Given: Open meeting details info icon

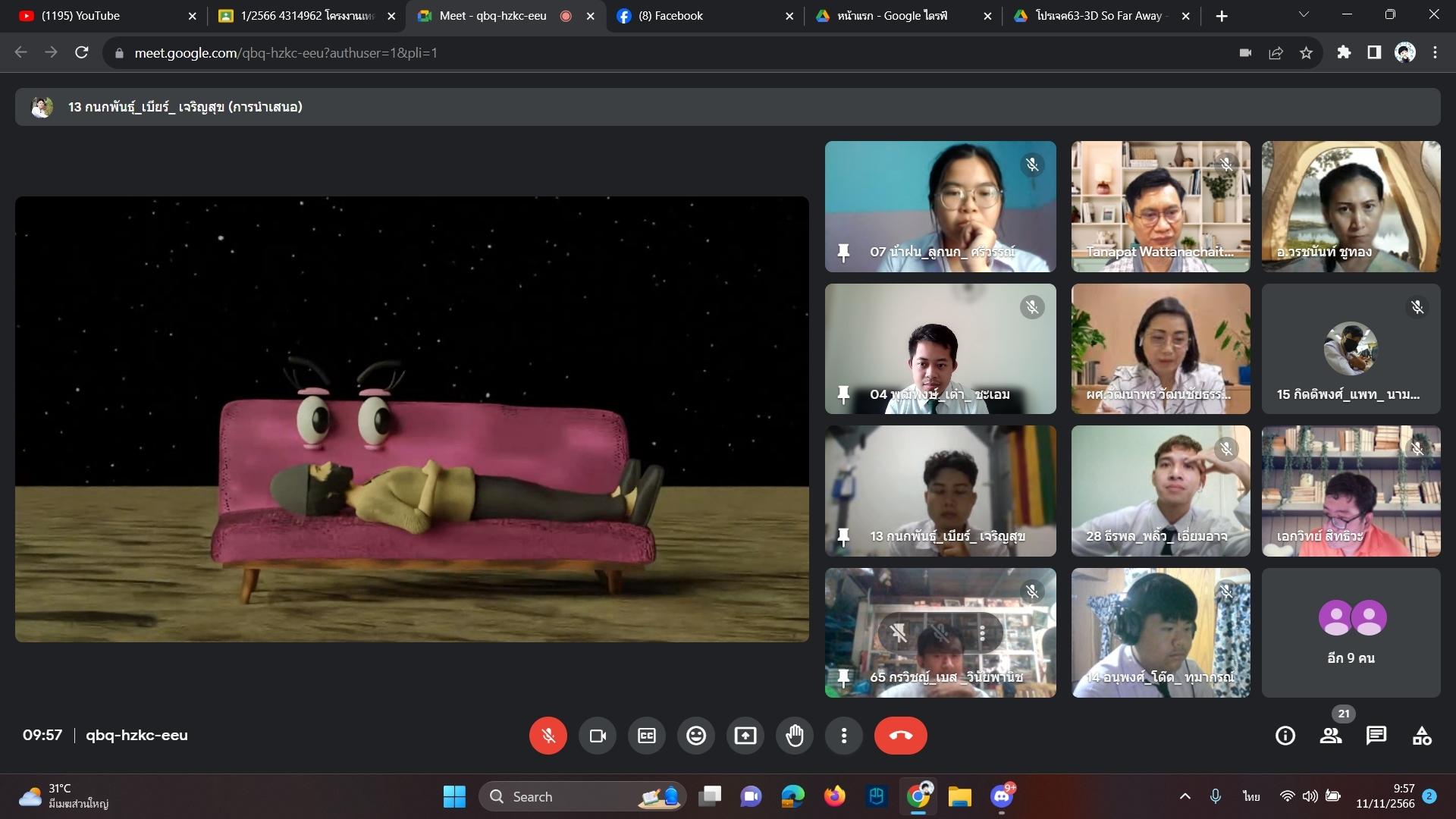Looking at the screenshot, I should click(1285, 736).
